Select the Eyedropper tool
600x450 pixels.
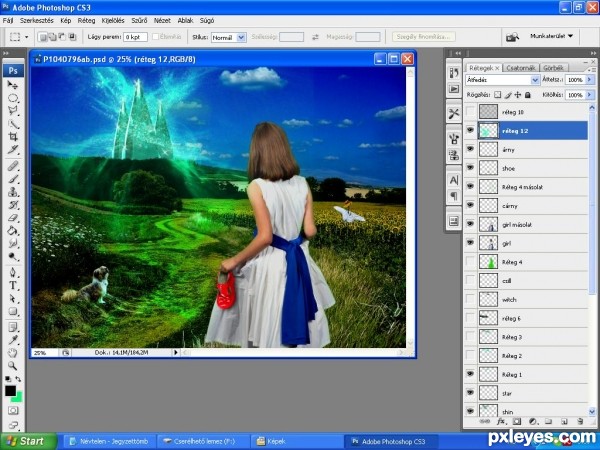[13, 340]
